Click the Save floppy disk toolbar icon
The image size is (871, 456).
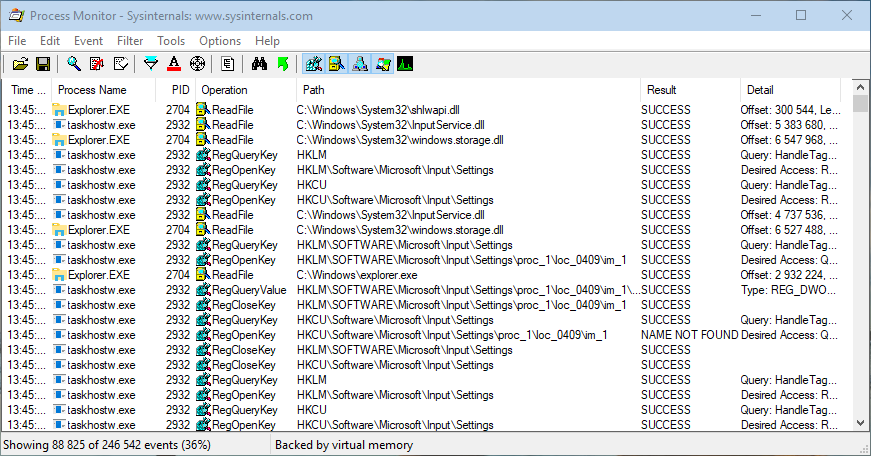tap(43, 64)
